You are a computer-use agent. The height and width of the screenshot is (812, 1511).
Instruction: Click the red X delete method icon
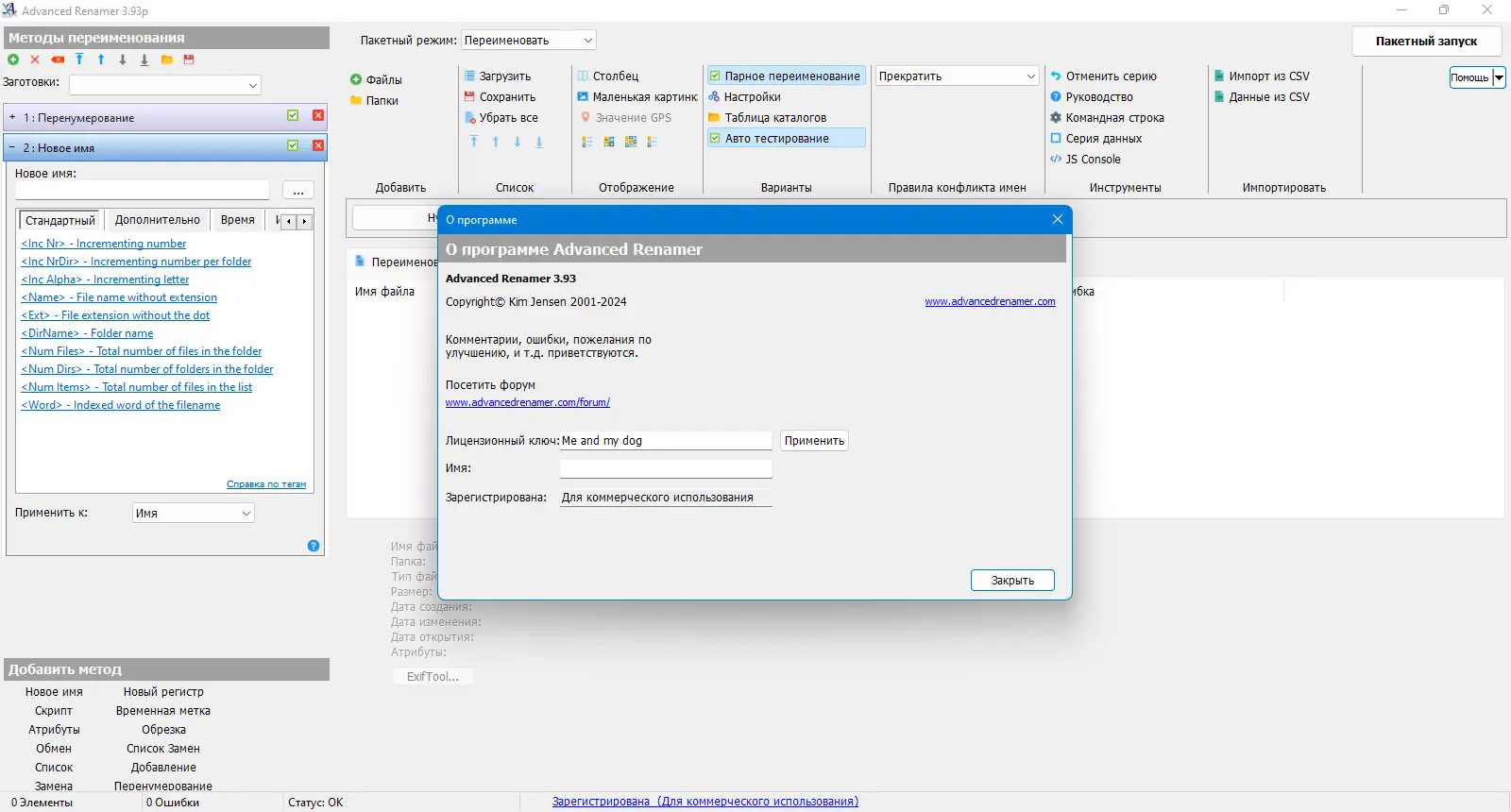pos(35,59)
